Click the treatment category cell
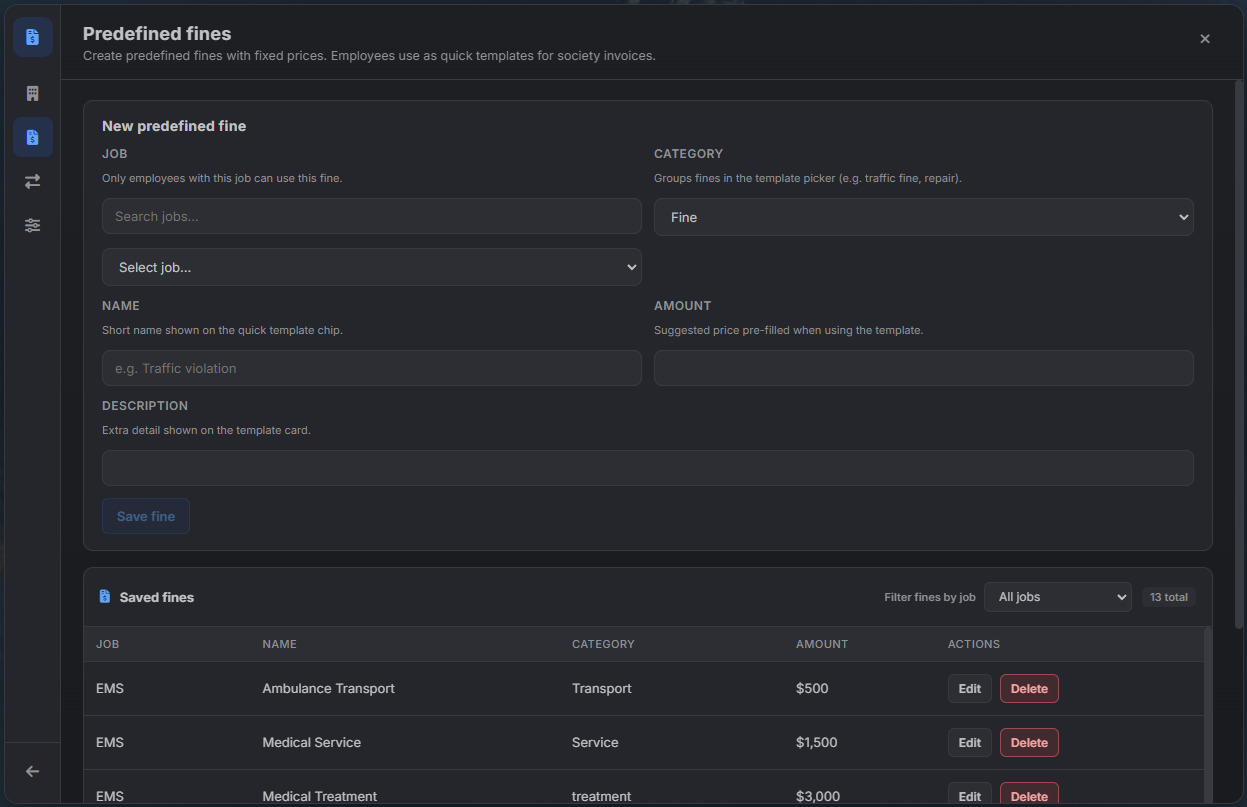 [x=601, y=796]
